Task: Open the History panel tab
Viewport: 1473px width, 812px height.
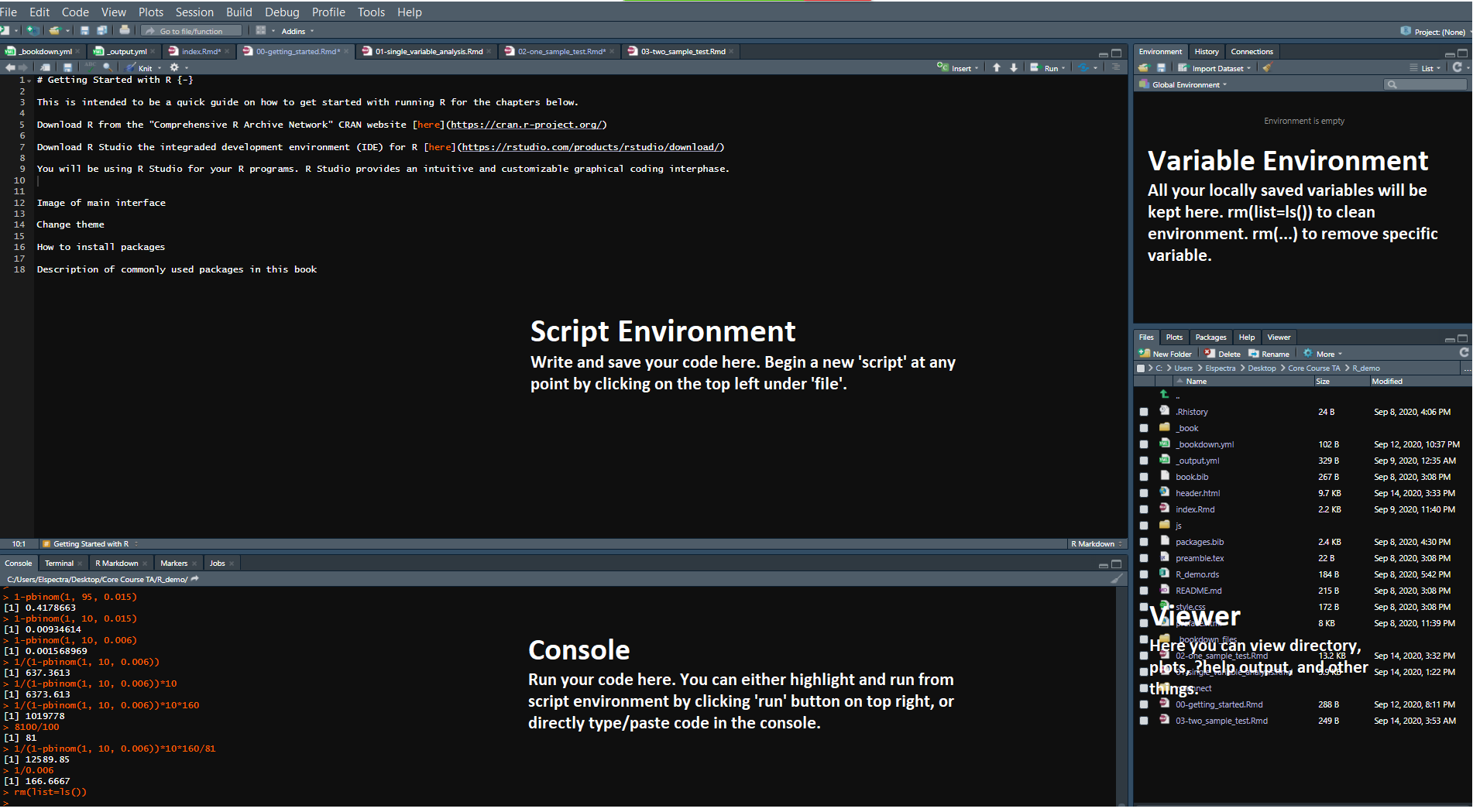Action: 1207,51
